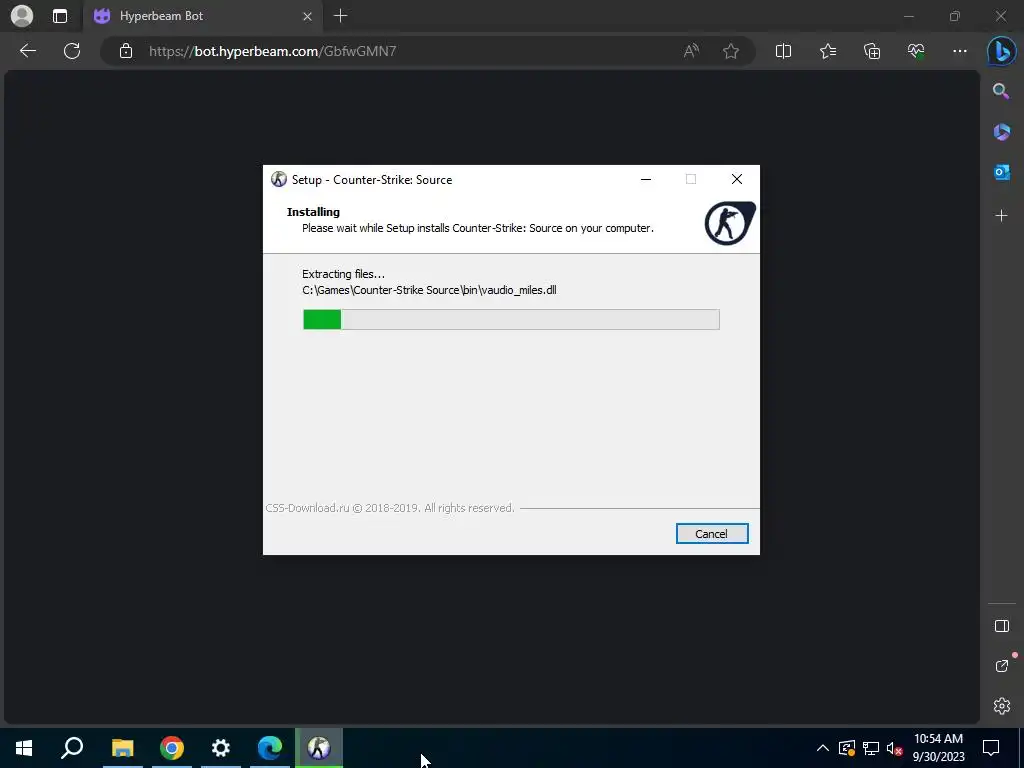The image size is (1024, 768).
Task: Open Read aloud in address bar
Action: tap(691, 51)
